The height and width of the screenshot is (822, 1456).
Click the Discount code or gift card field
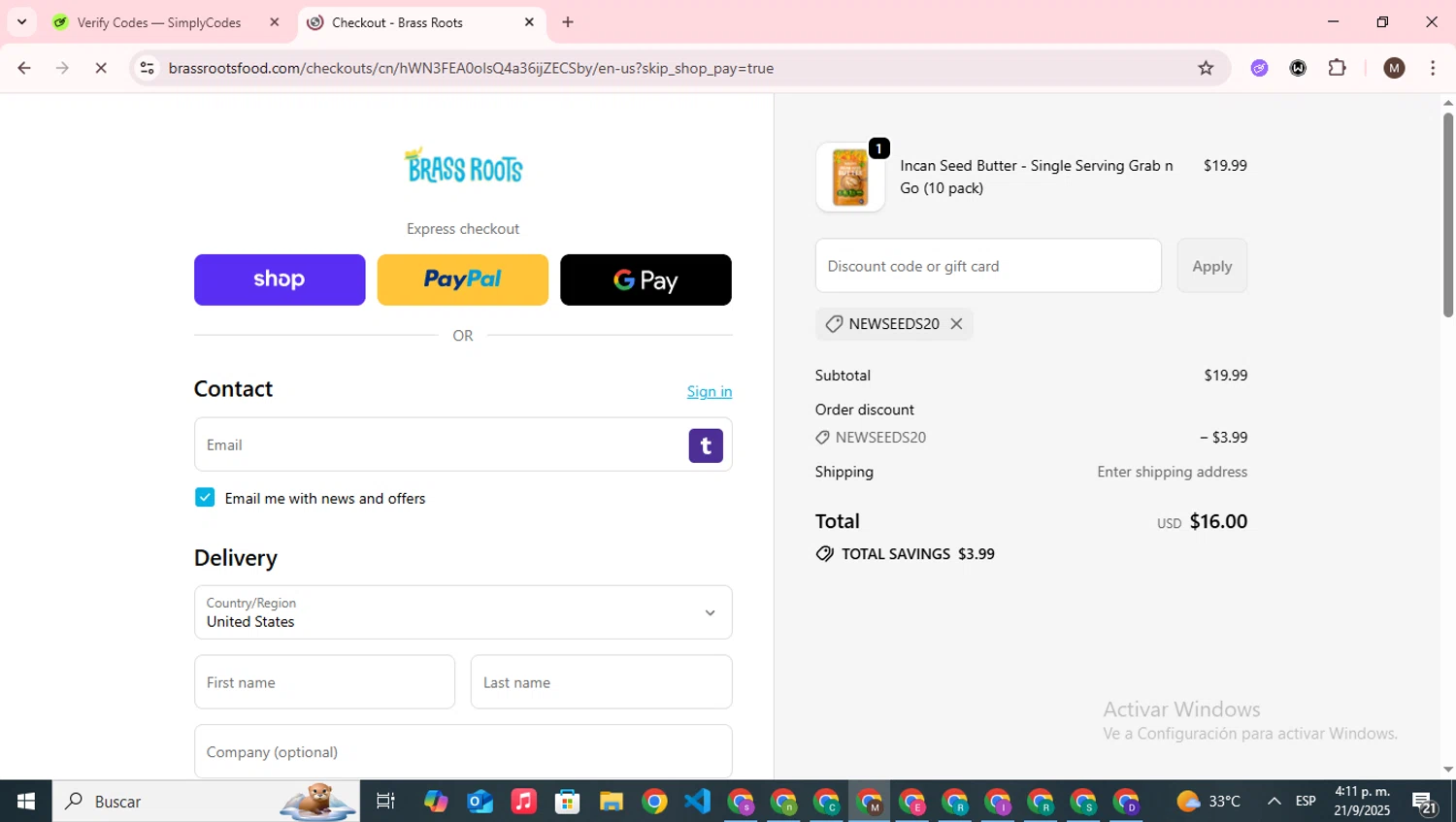[x=988, y=266]
